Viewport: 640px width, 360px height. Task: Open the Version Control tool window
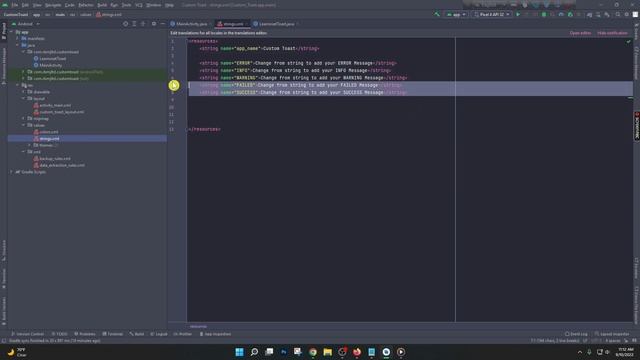tap(27, 334)
